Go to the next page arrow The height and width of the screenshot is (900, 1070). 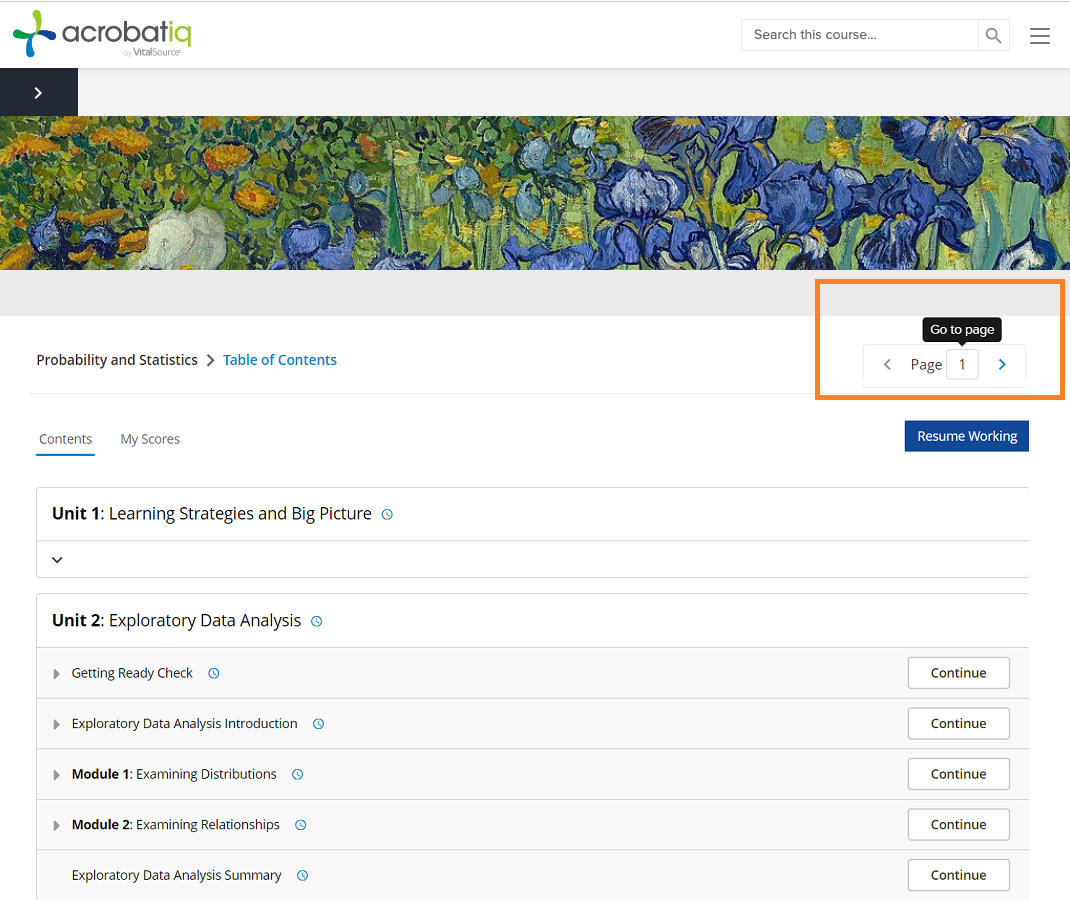tap(1002, 364)
